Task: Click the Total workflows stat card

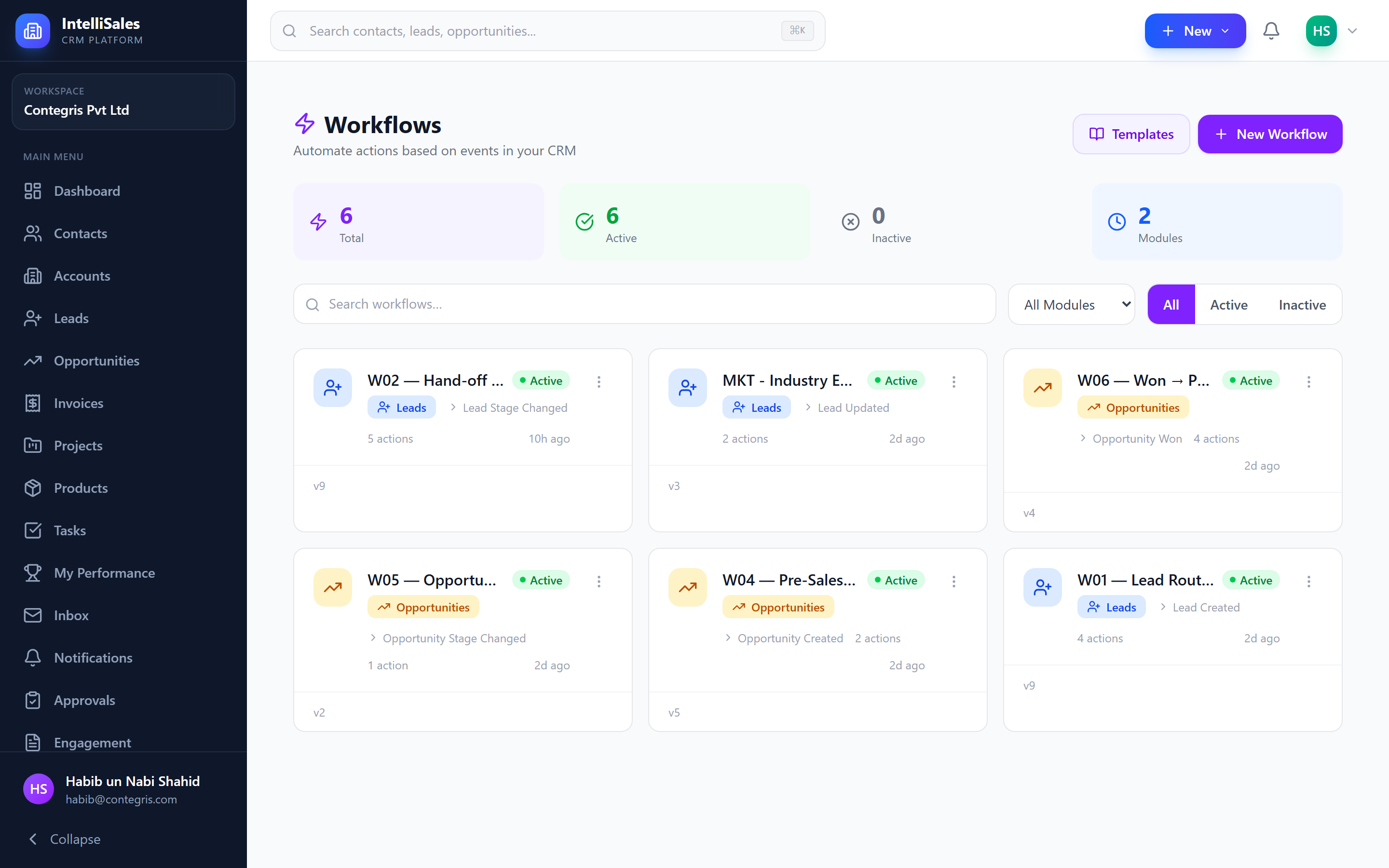Action: point(419,222)
